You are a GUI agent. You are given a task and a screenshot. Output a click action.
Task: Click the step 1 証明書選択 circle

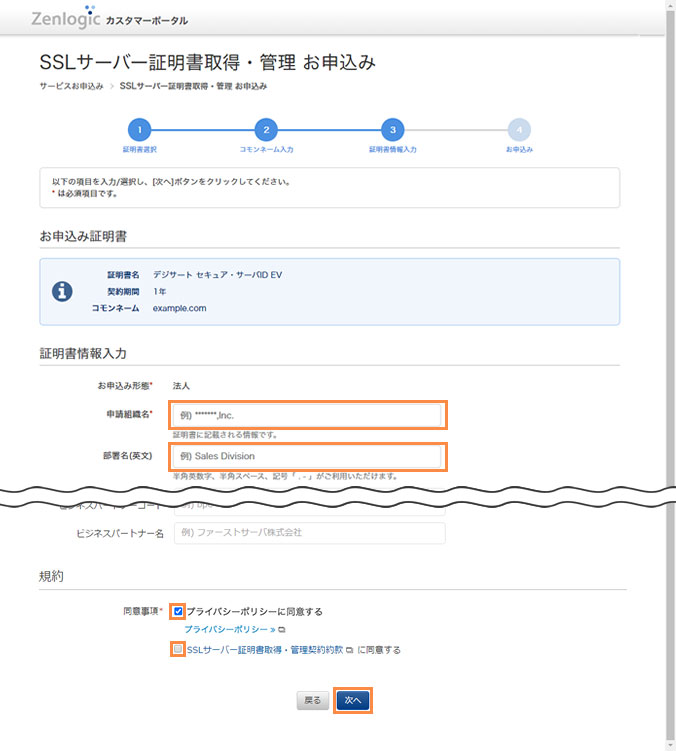[140, 129]
